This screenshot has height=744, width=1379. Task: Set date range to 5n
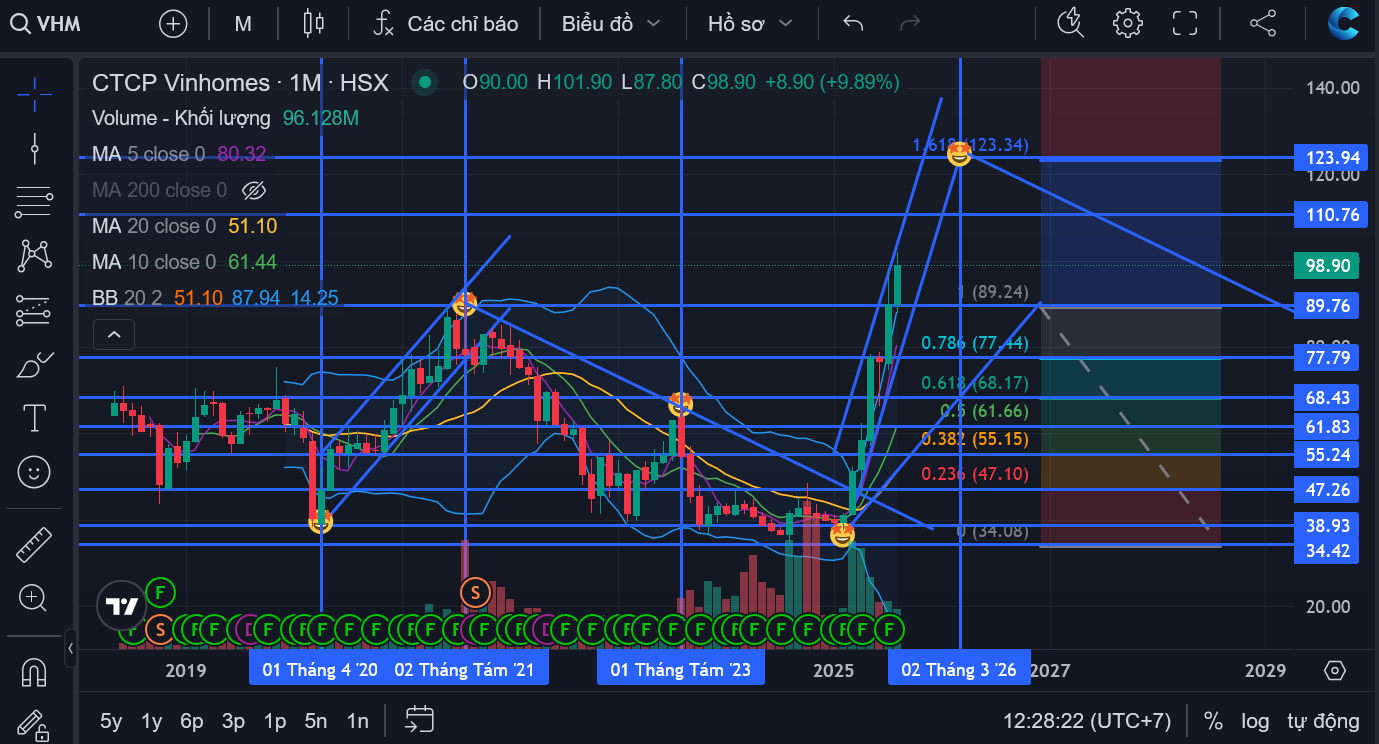[316, 721]
